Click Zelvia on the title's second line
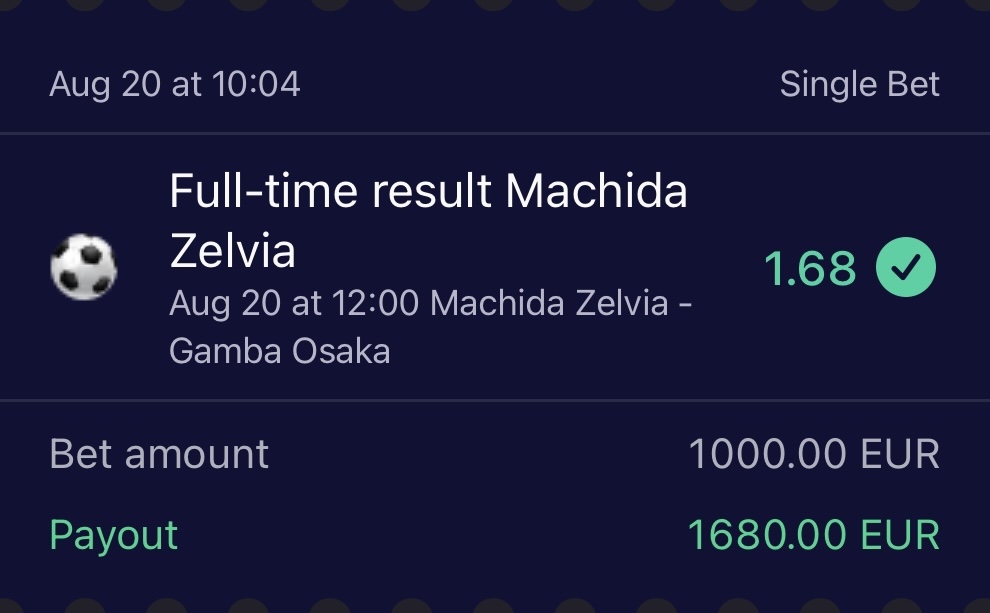Image resolution: width=990 pixels, height=613 pixels. [x=232, y=251]
